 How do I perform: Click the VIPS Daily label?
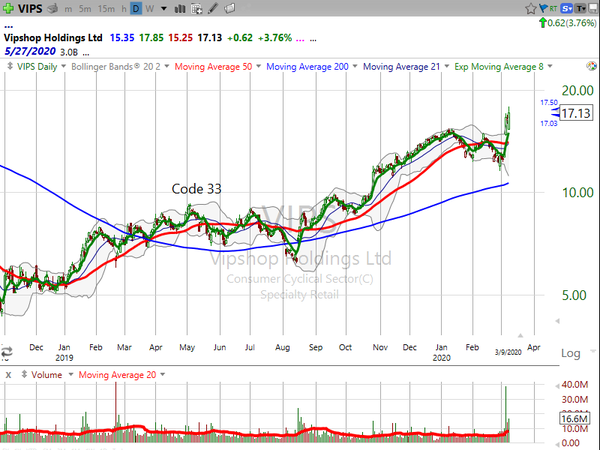click(x=37, y=67)
